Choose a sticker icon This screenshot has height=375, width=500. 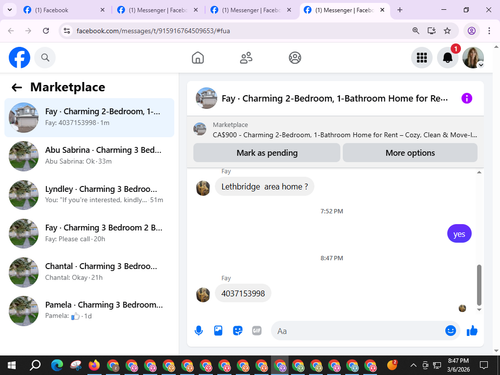point(237,331)
